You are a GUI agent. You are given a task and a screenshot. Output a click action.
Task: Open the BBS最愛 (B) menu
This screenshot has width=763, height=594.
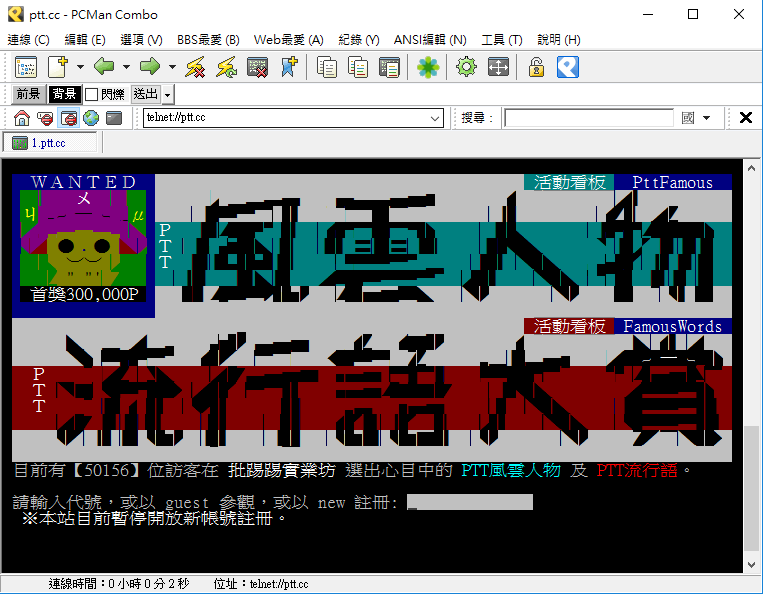click(208, 40)
